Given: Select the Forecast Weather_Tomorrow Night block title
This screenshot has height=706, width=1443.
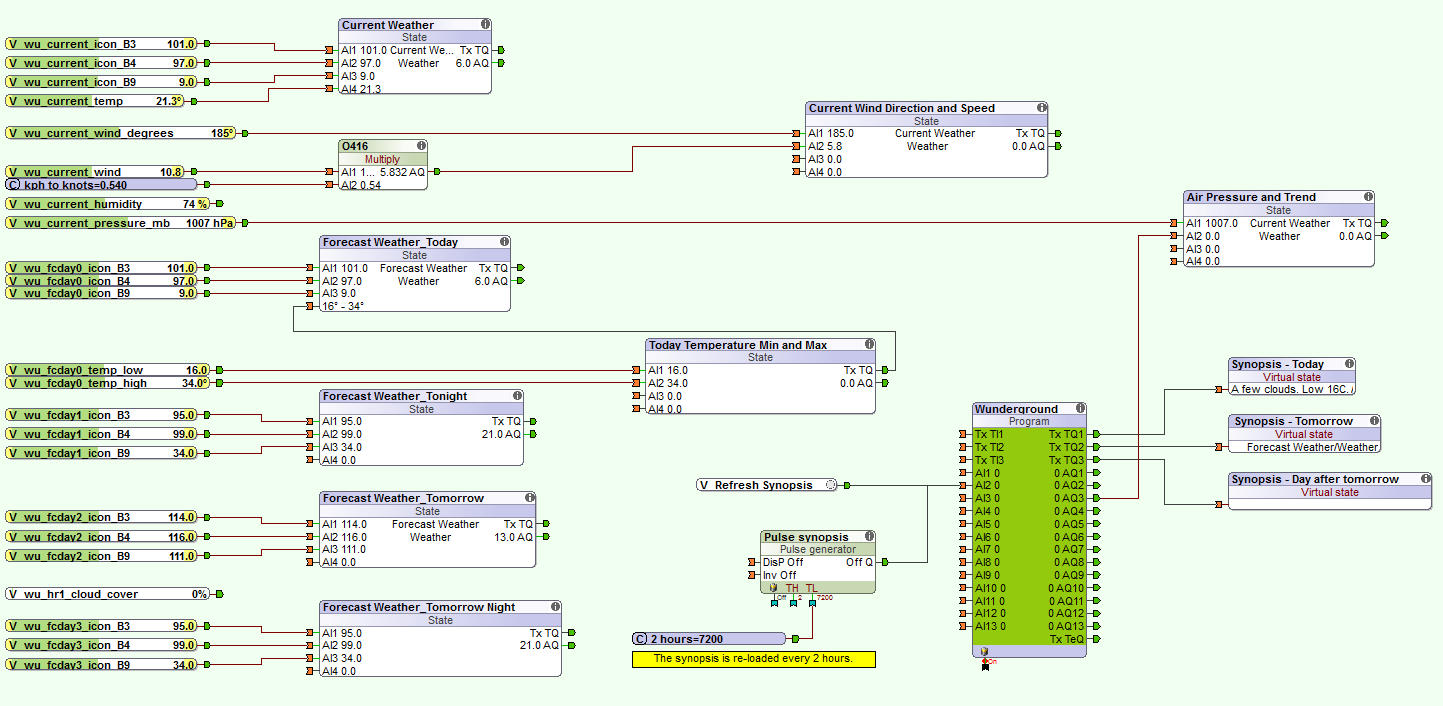Looking at the screenshot, I should tap(418, 607).
